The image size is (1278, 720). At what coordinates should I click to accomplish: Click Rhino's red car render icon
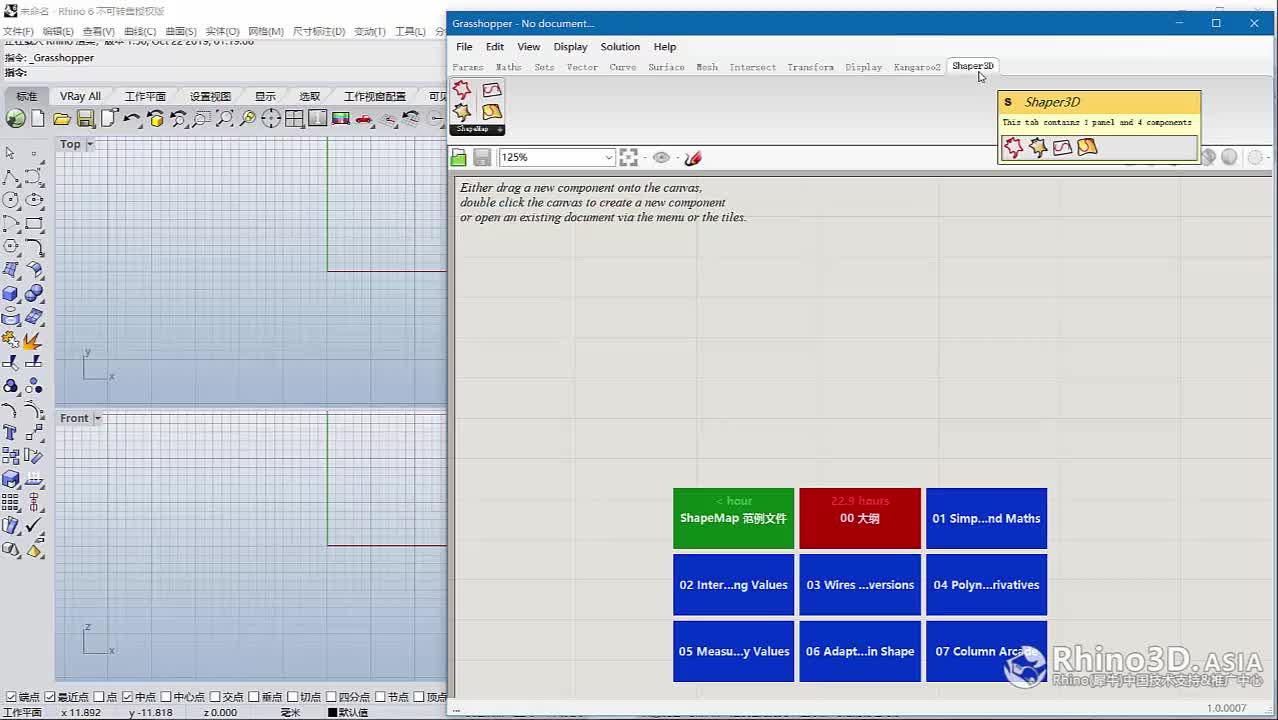point(364,119)
